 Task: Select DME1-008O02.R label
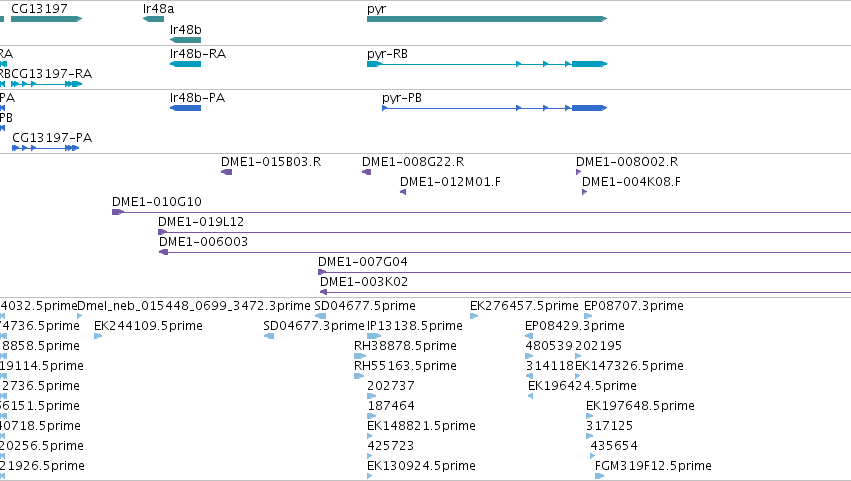click(627, 162)
